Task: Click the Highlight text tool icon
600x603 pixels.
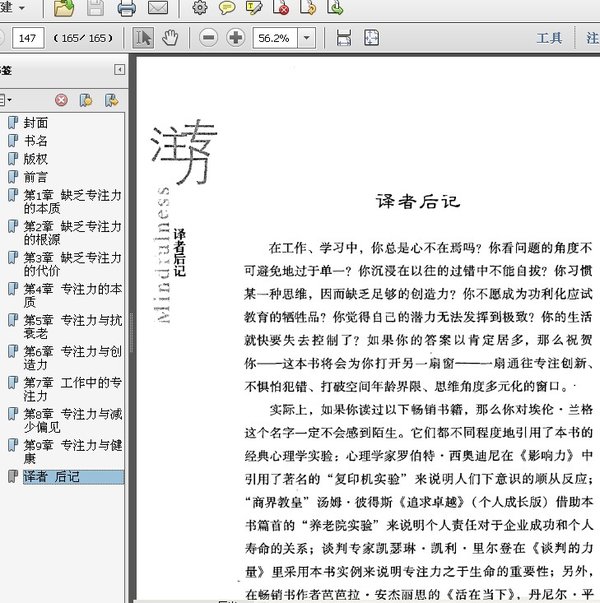Action: 254,9
